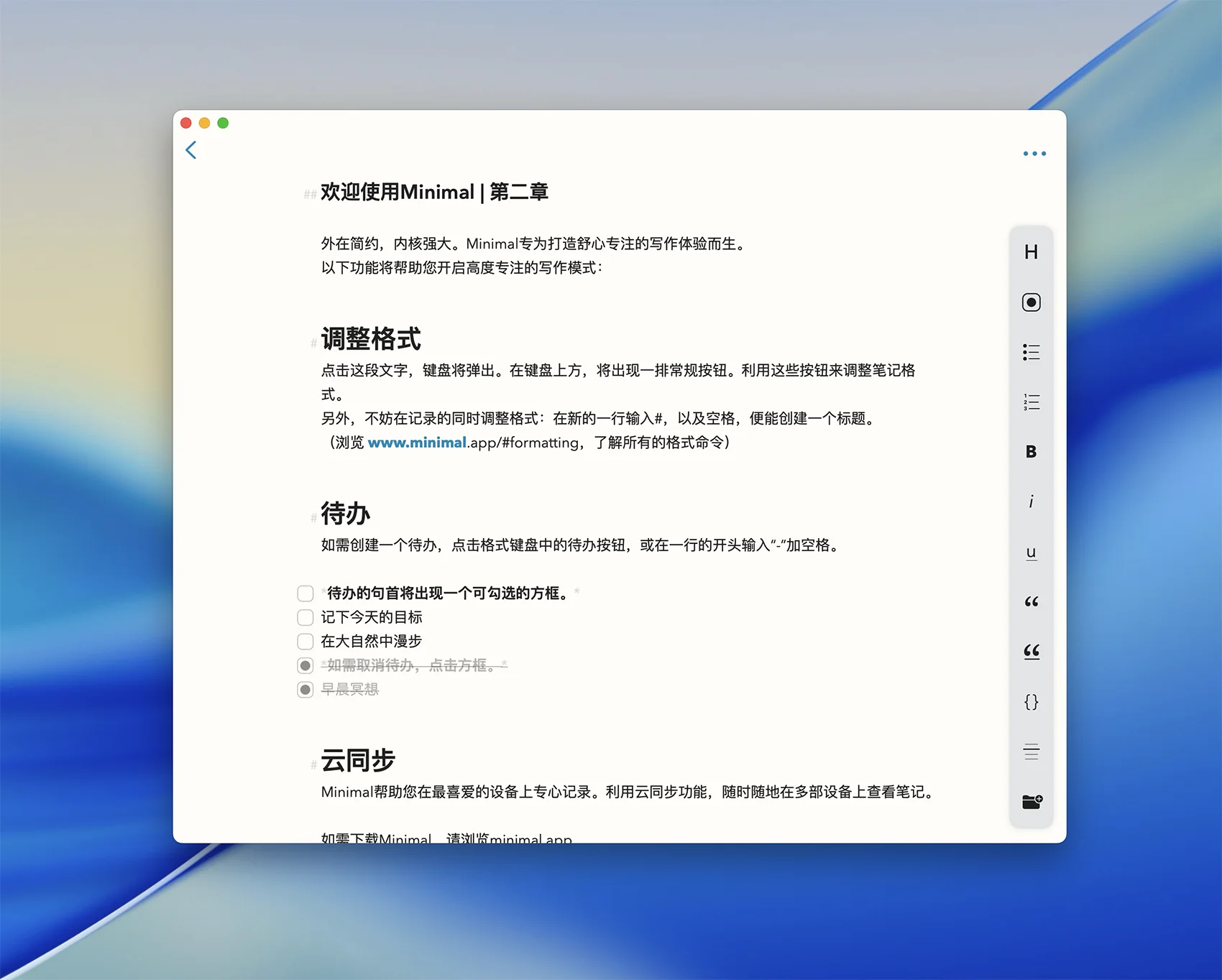Screen dimensions: 1222x980
Task: Insert a block quote with the plain quote icon
Action: pyautogui.click(x=1031, y=602)
